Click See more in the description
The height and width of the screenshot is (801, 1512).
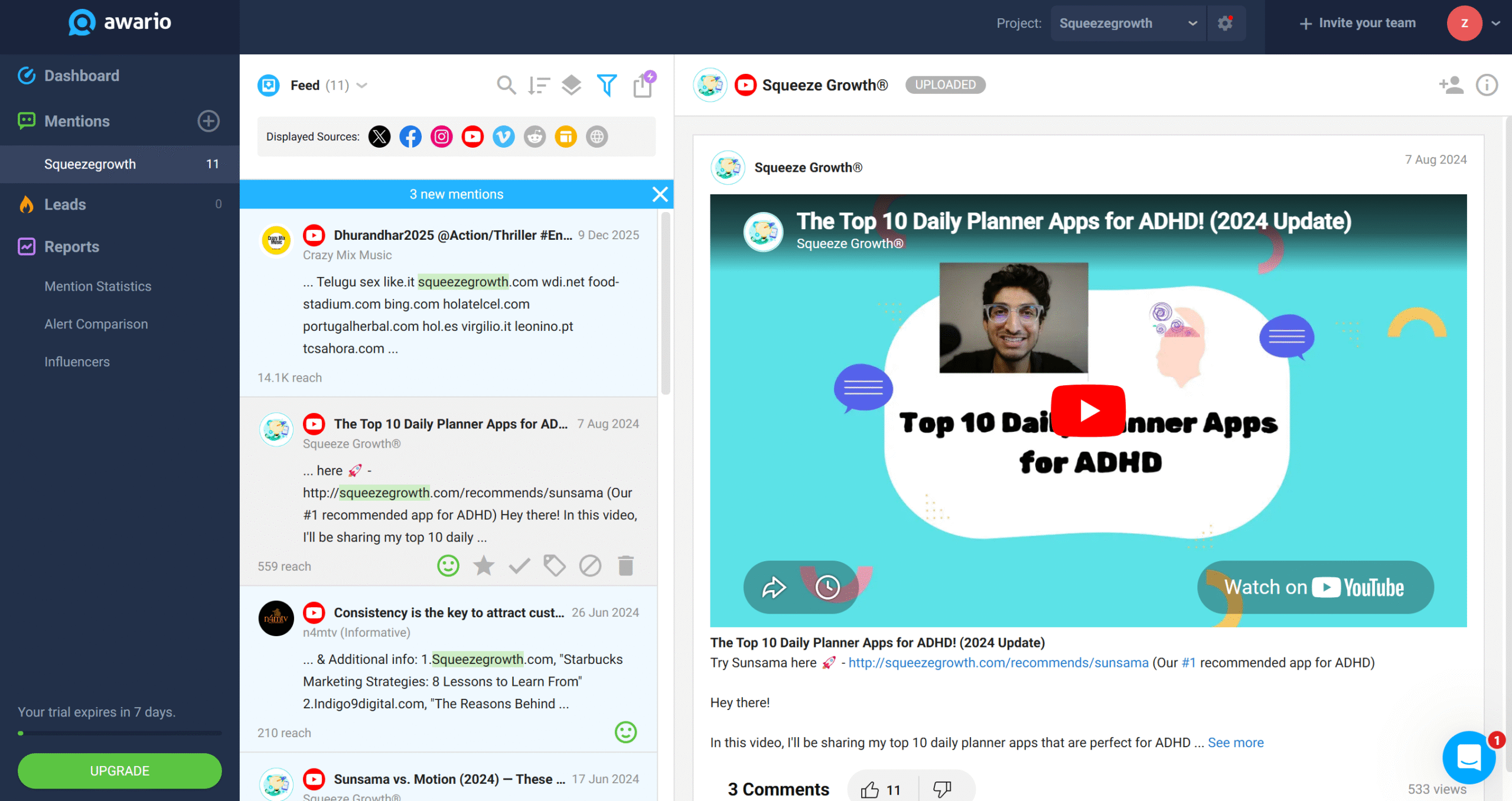click(1236, 743)
